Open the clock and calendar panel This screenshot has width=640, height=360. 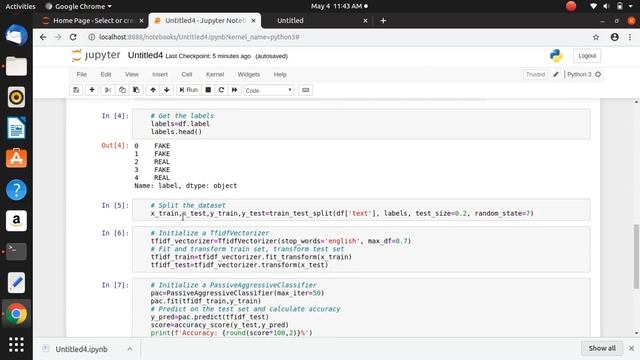339,7
